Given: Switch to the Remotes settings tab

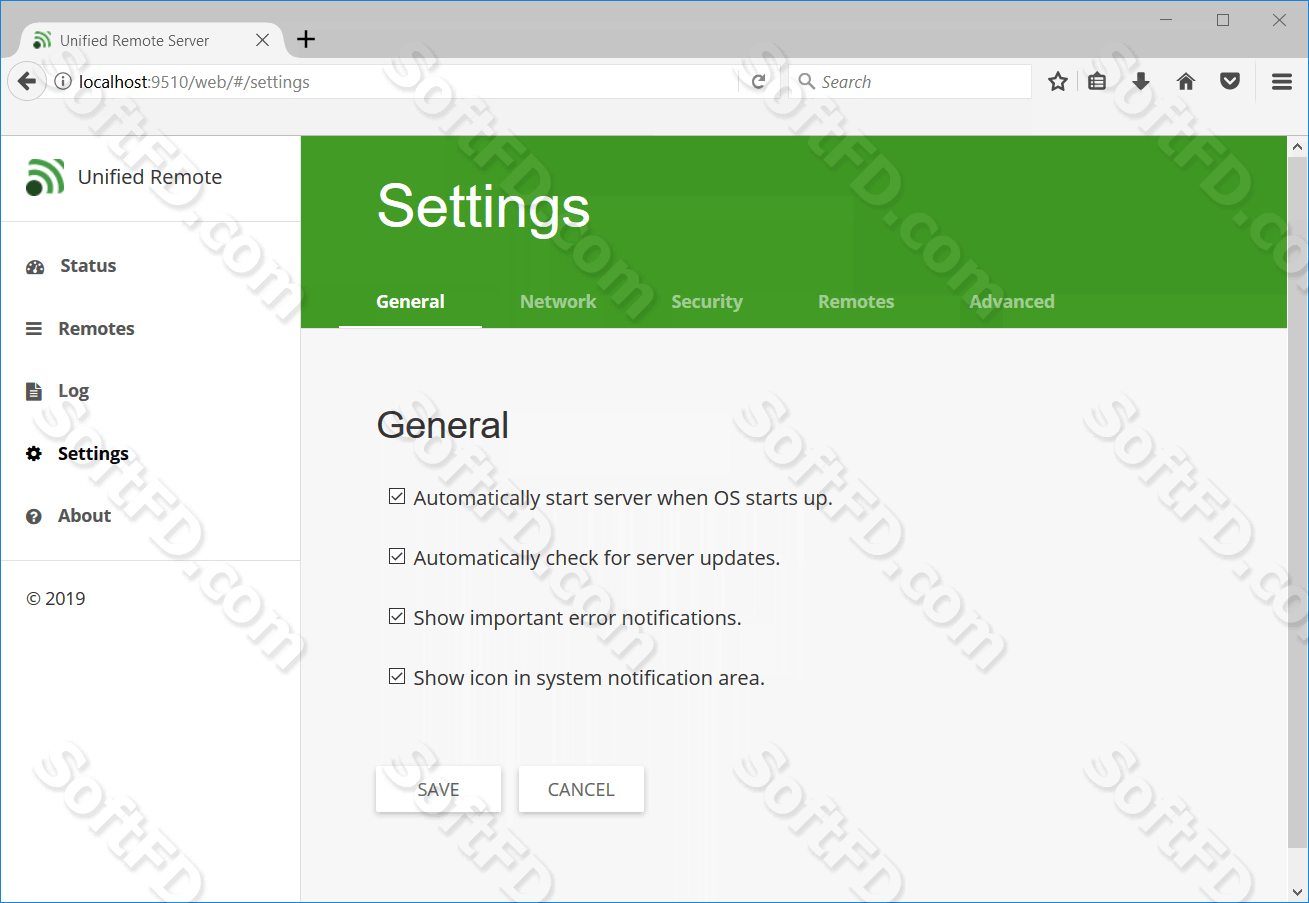Looking at the screenshot, I should (856, 302).
